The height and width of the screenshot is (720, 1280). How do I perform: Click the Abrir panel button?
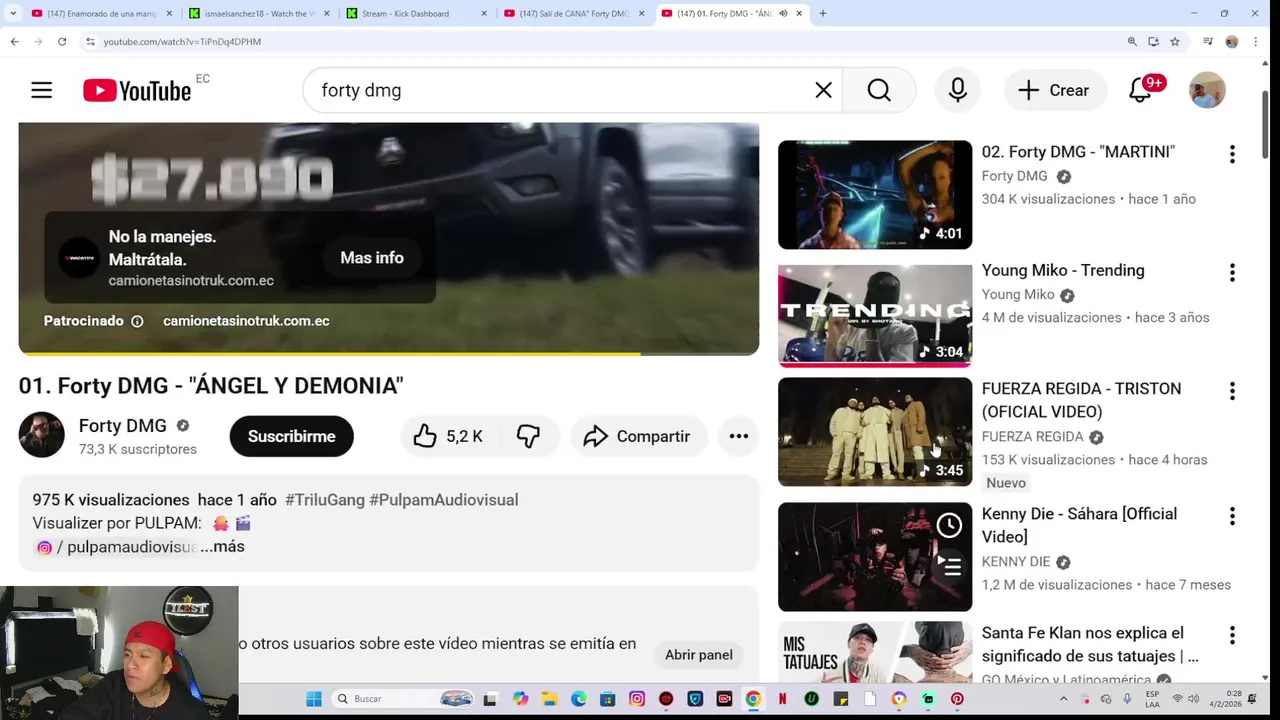pos(699,655)
